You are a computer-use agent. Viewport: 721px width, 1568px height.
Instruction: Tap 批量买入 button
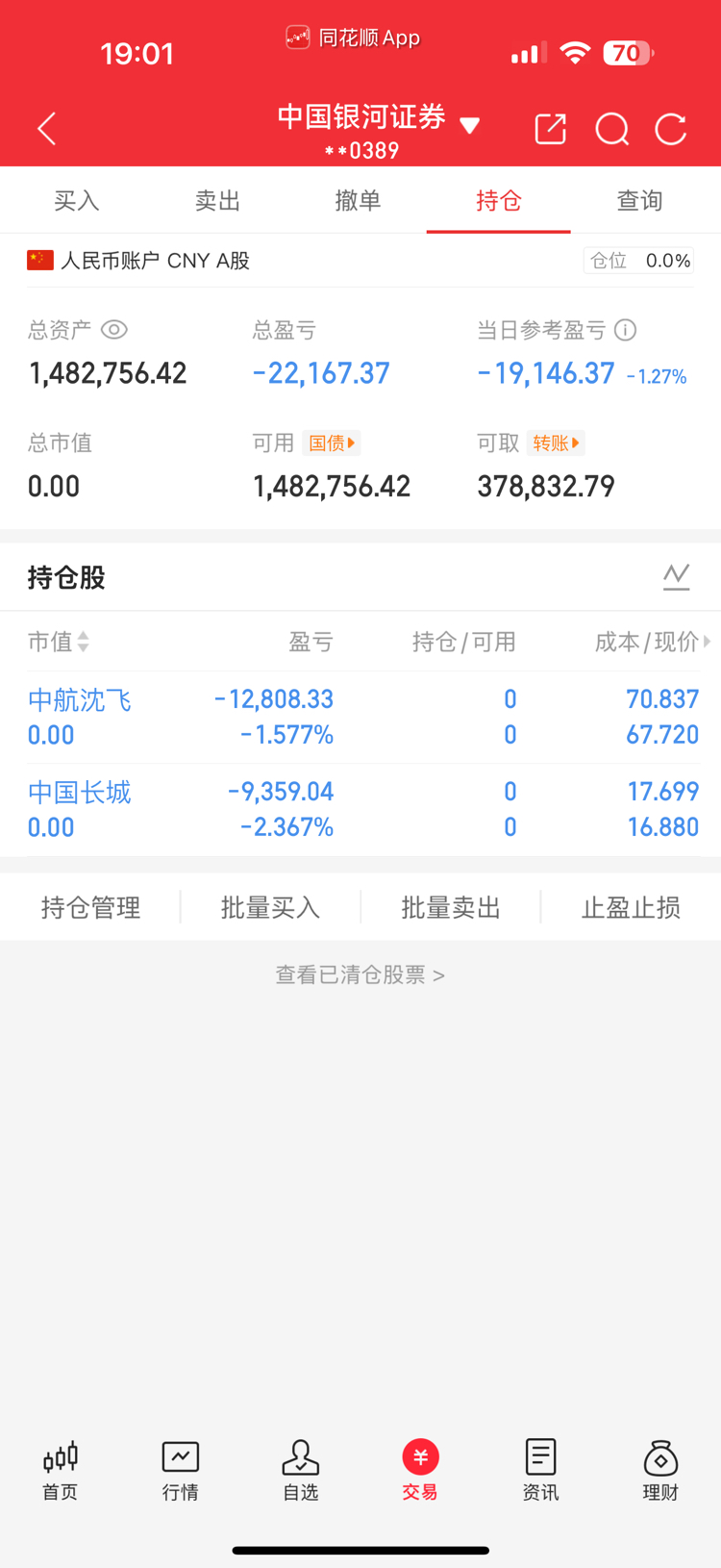point(270,907)
